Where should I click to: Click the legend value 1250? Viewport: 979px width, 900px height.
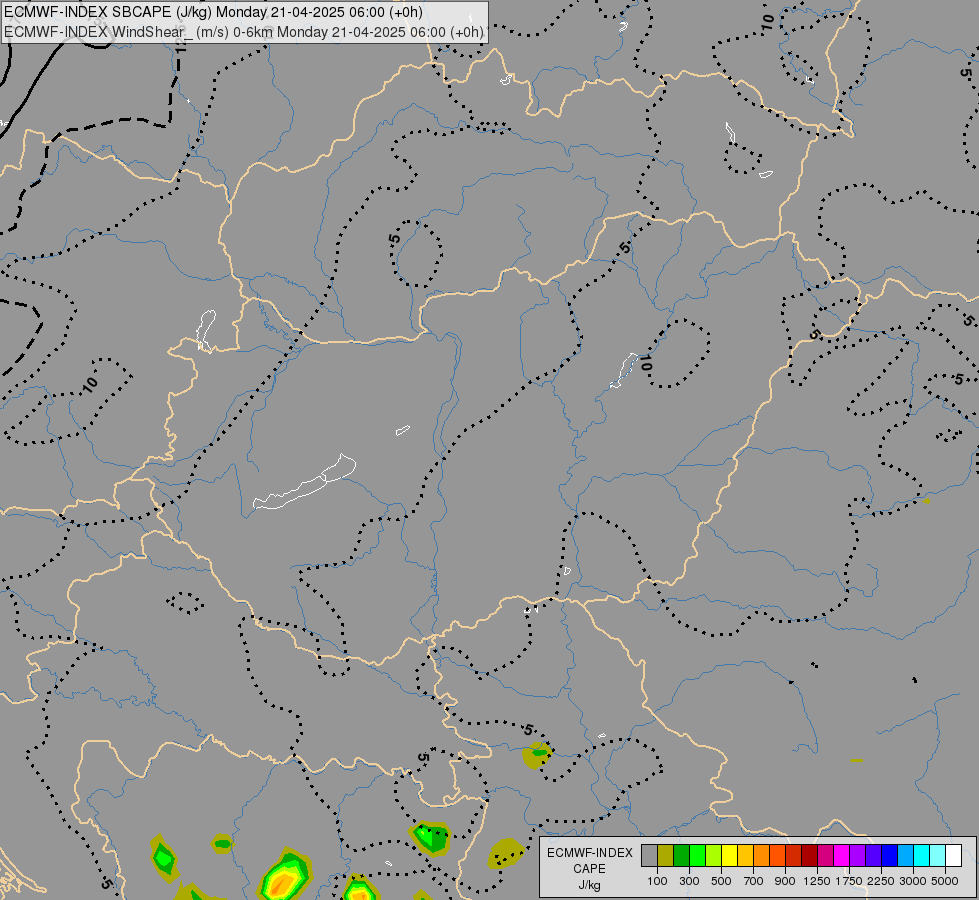pyautogui.click(x=817, y=881)
